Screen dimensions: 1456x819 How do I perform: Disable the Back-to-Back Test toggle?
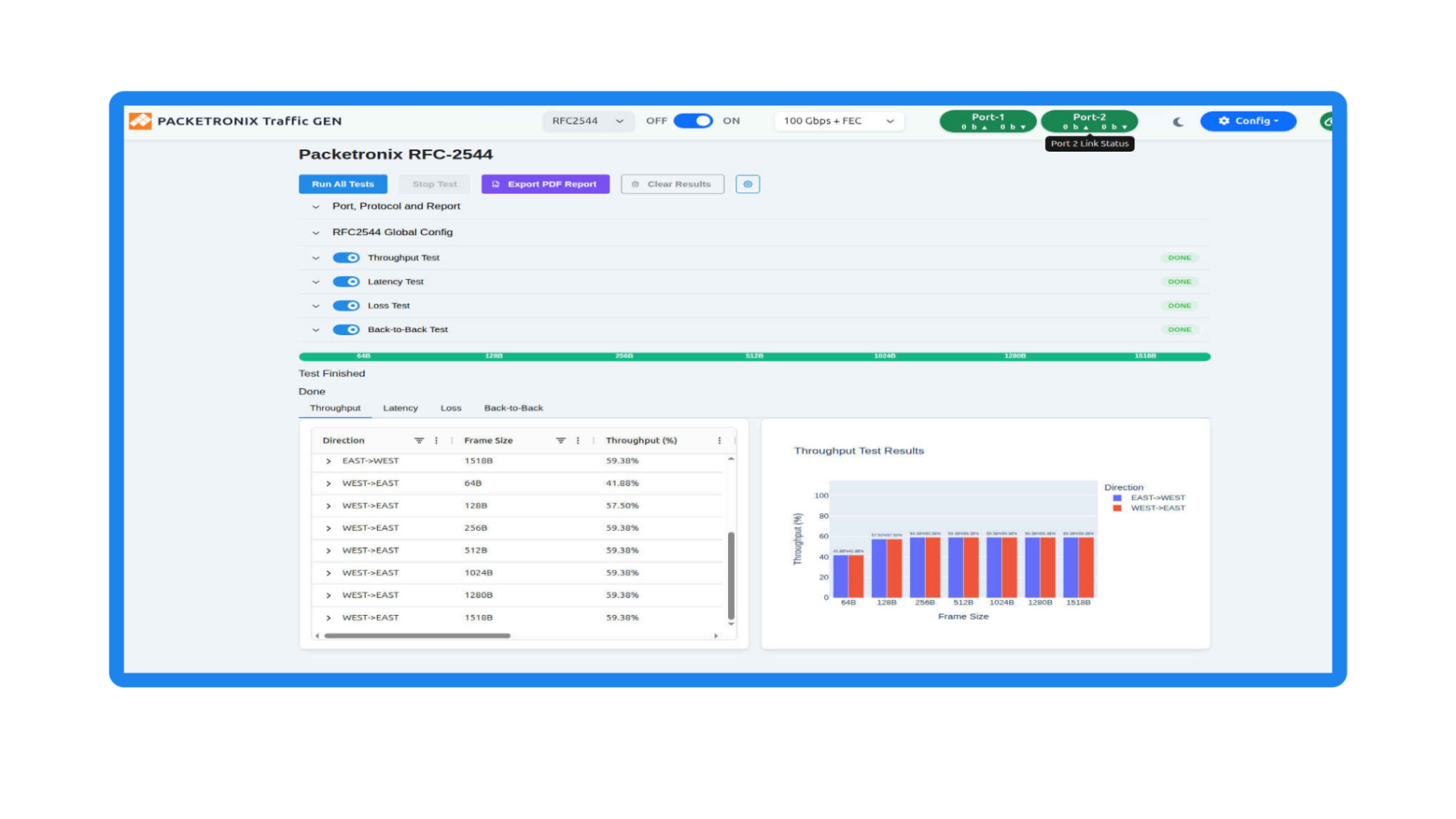pyautogui.click(x=347, y=330)
